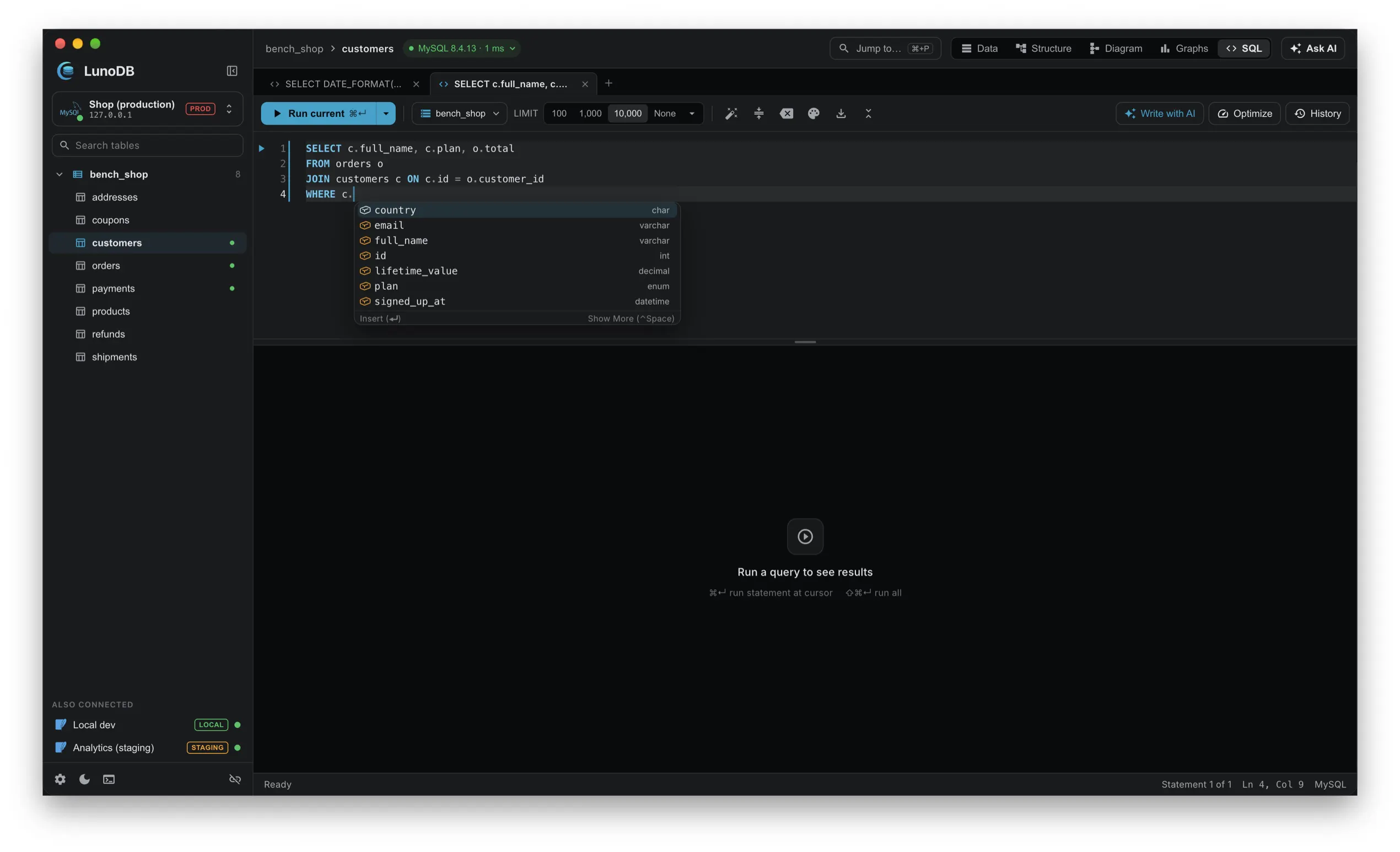Image resolution: width=1400 pixels, height=852 pixels.
Task: Collapse the bench_shop schema tree
Action: coord(59,174)
